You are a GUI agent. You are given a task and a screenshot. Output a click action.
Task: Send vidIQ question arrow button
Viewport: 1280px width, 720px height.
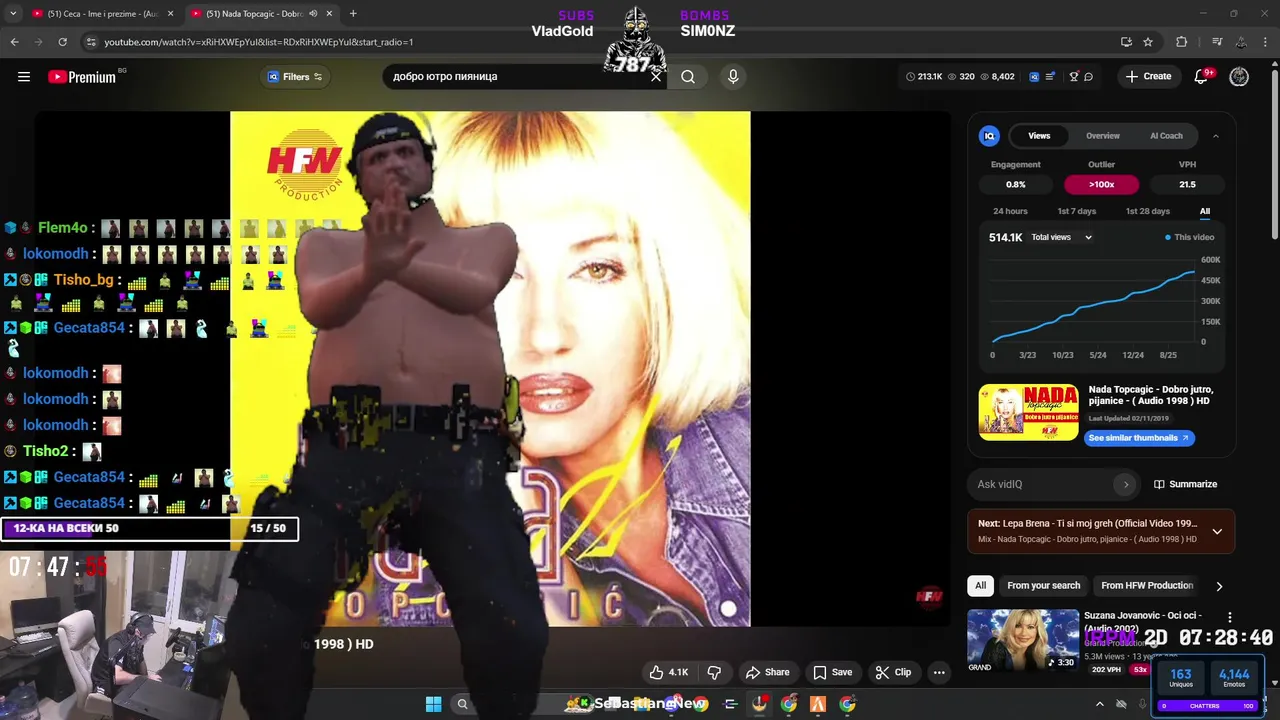click(1125, 484)
